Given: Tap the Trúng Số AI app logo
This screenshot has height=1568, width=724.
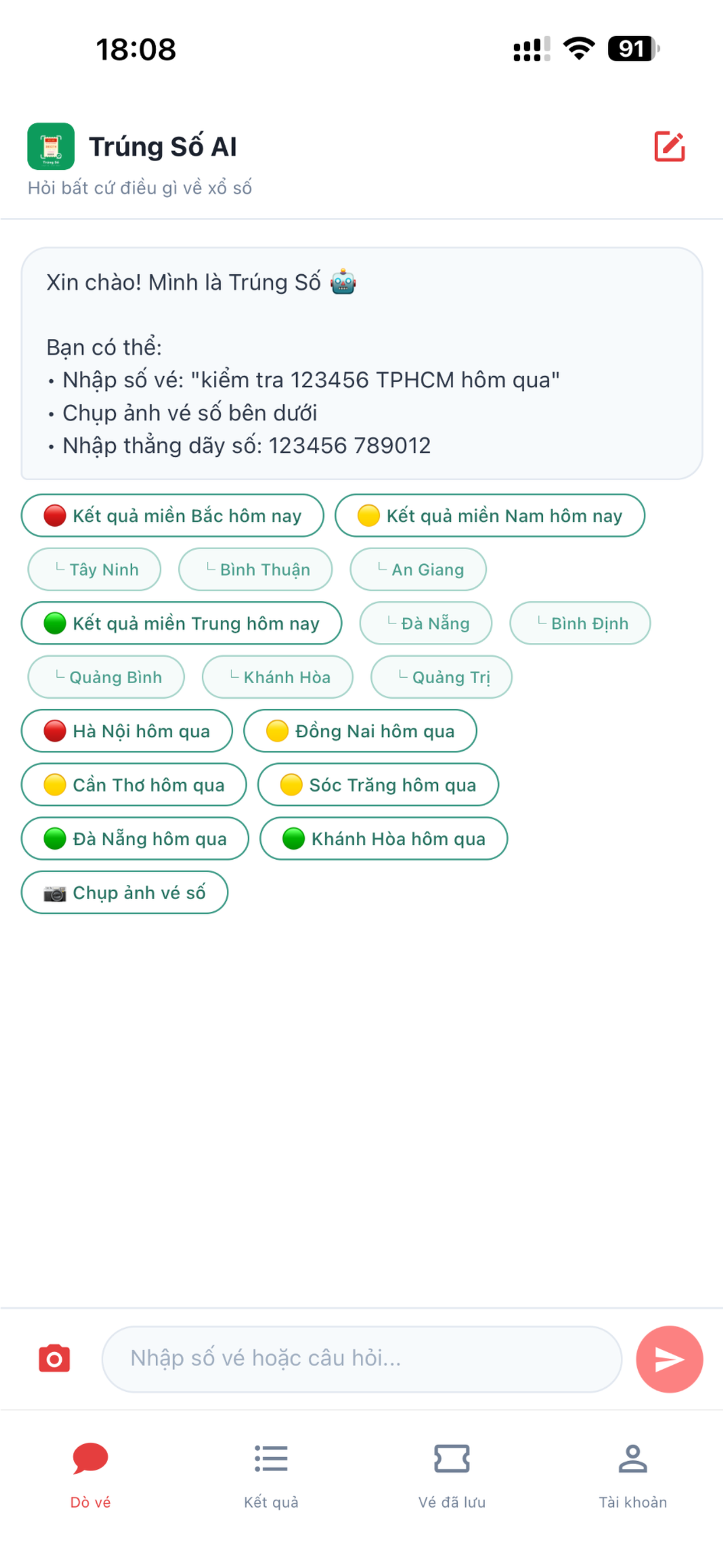Looking at the screenshot, I should point(51,146).
